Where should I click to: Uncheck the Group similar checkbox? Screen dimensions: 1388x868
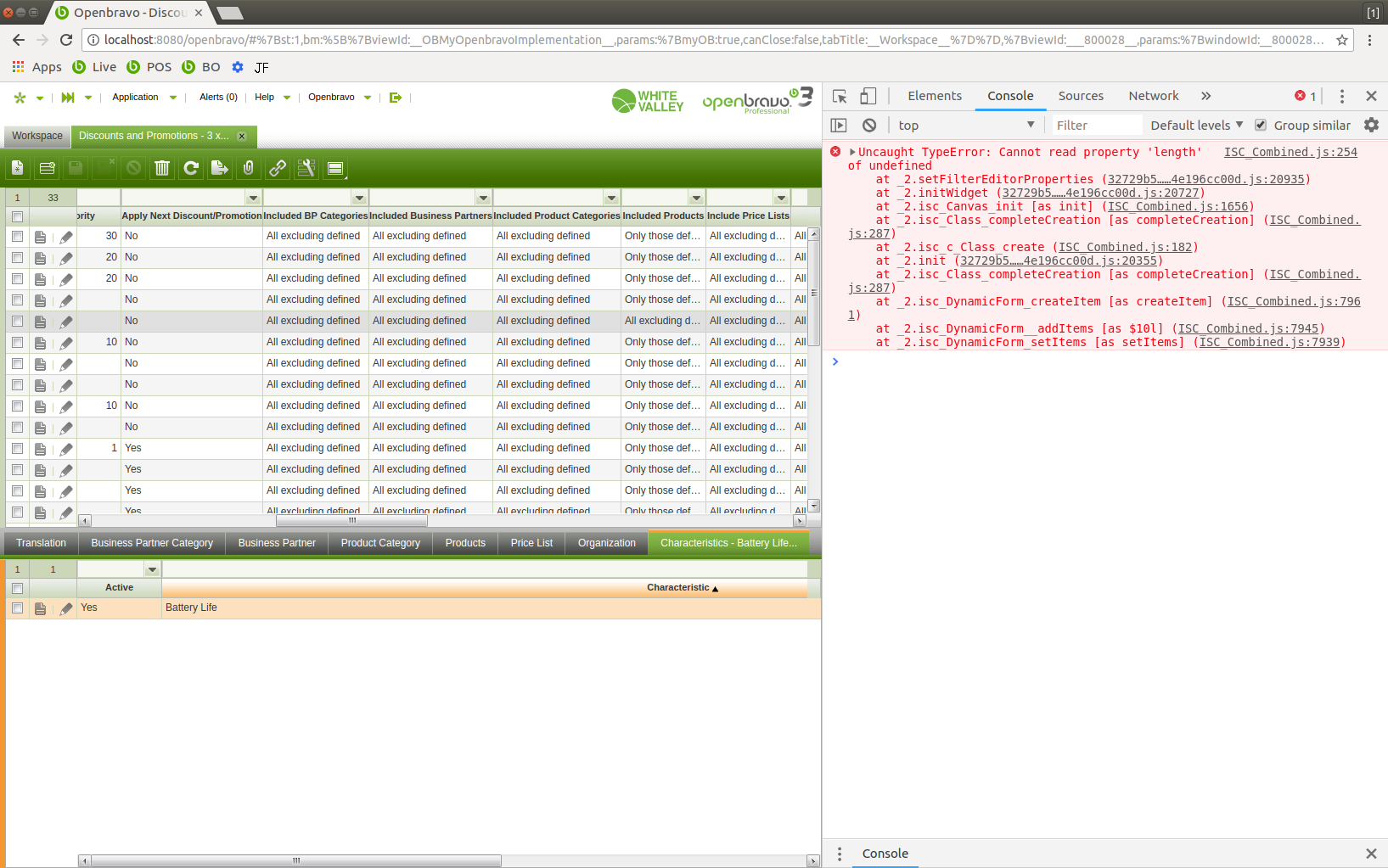(1261, 126)
